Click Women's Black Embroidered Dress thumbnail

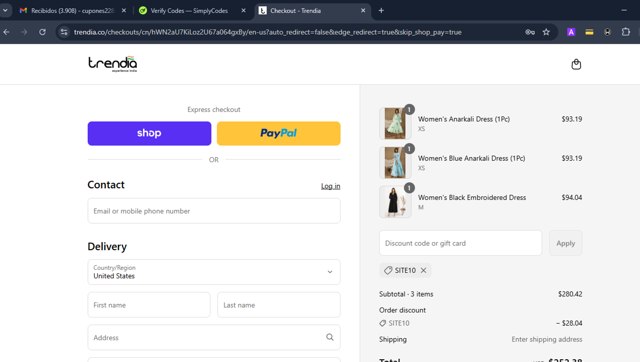point(395,202)
